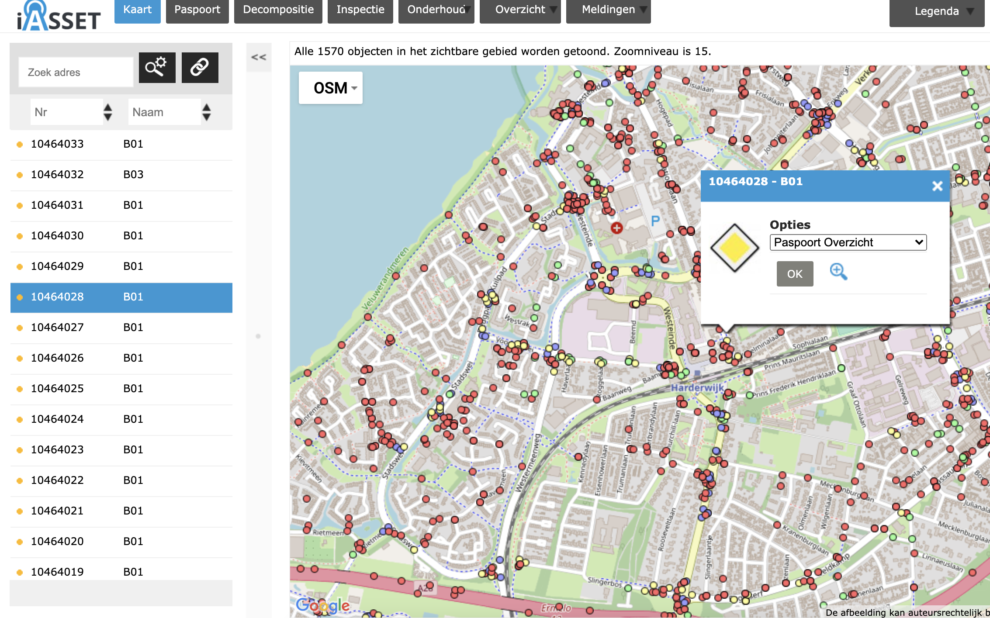Image resolution: width=990 pixels, height=618 pixels.
Task: Collapse the left panel with << button
Action: click(x=258, y=58)
